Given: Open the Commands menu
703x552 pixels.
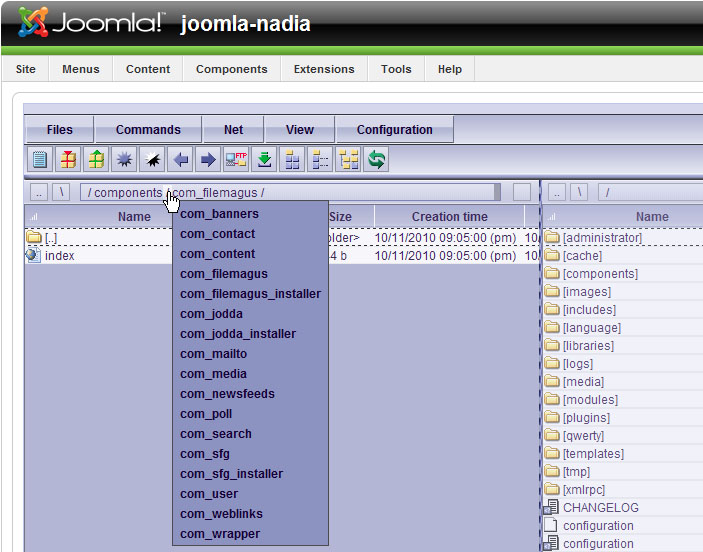Looking at the screenshot, I should click(x=148, y=130).
